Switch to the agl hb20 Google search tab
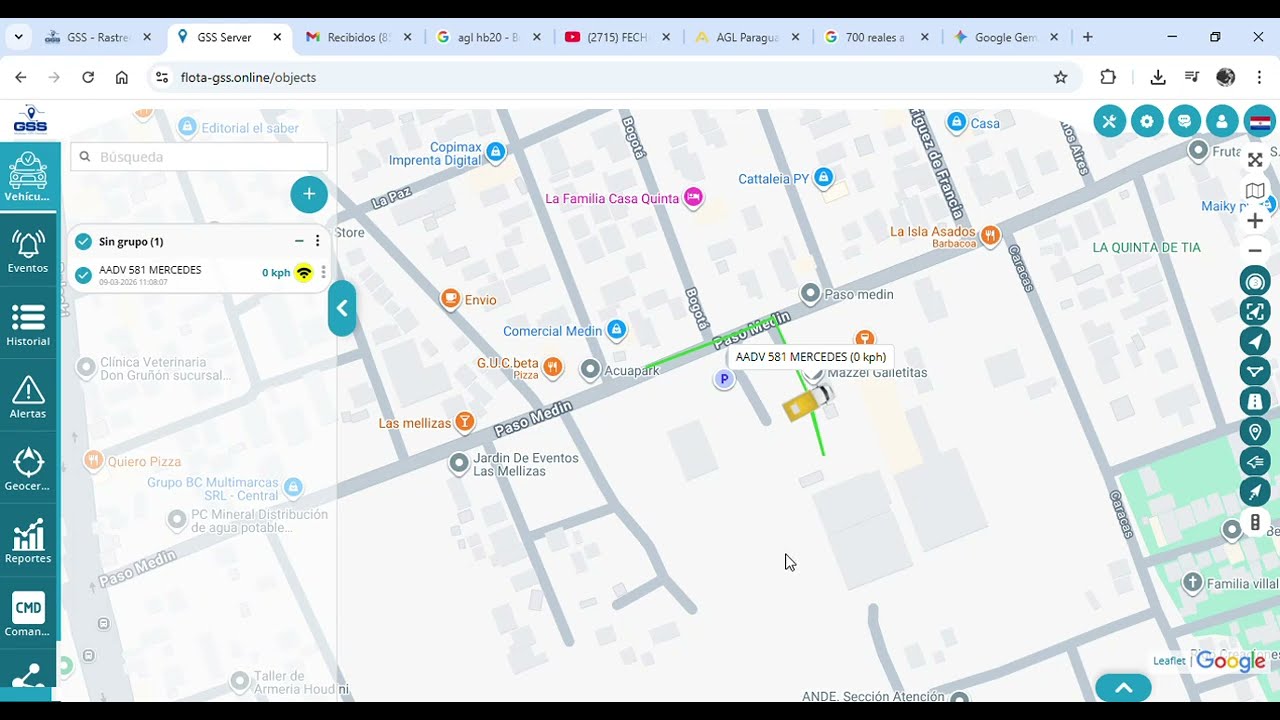Viewport: 1280px width, 720px height. (x=488, y=37)
